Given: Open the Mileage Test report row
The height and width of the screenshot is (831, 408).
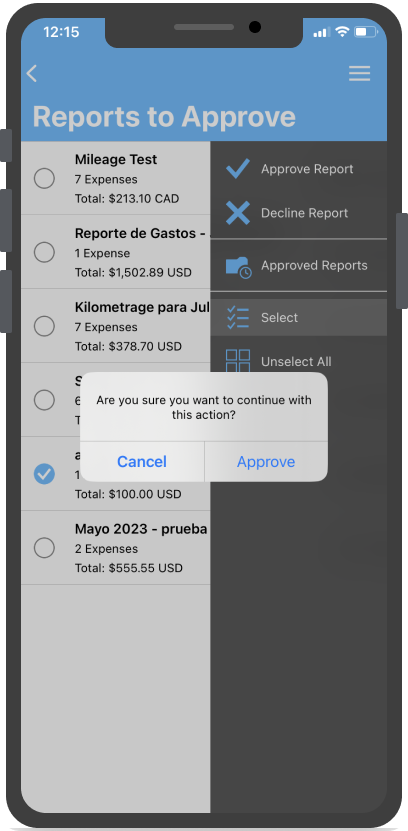Looking at the screenshot, I should tap(116, 178).
